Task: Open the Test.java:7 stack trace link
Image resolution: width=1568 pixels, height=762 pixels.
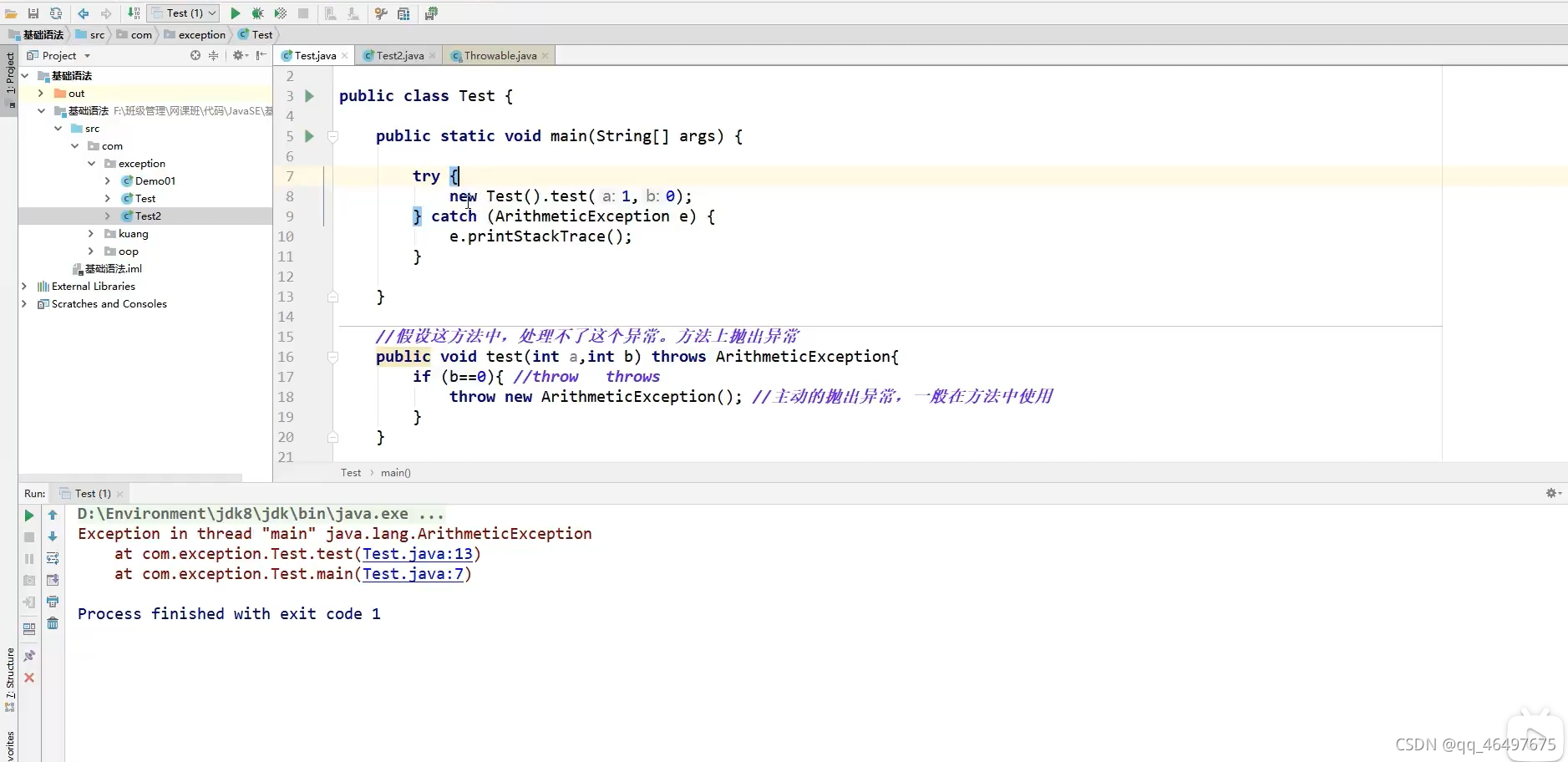Action: [x=413, y=574]
